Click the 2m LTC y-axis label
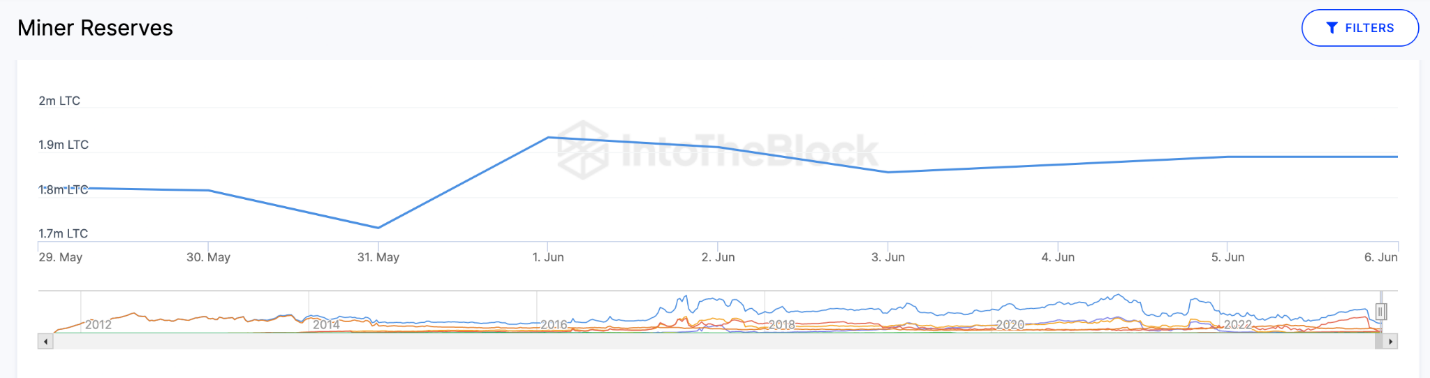 (x=59, y=101)
